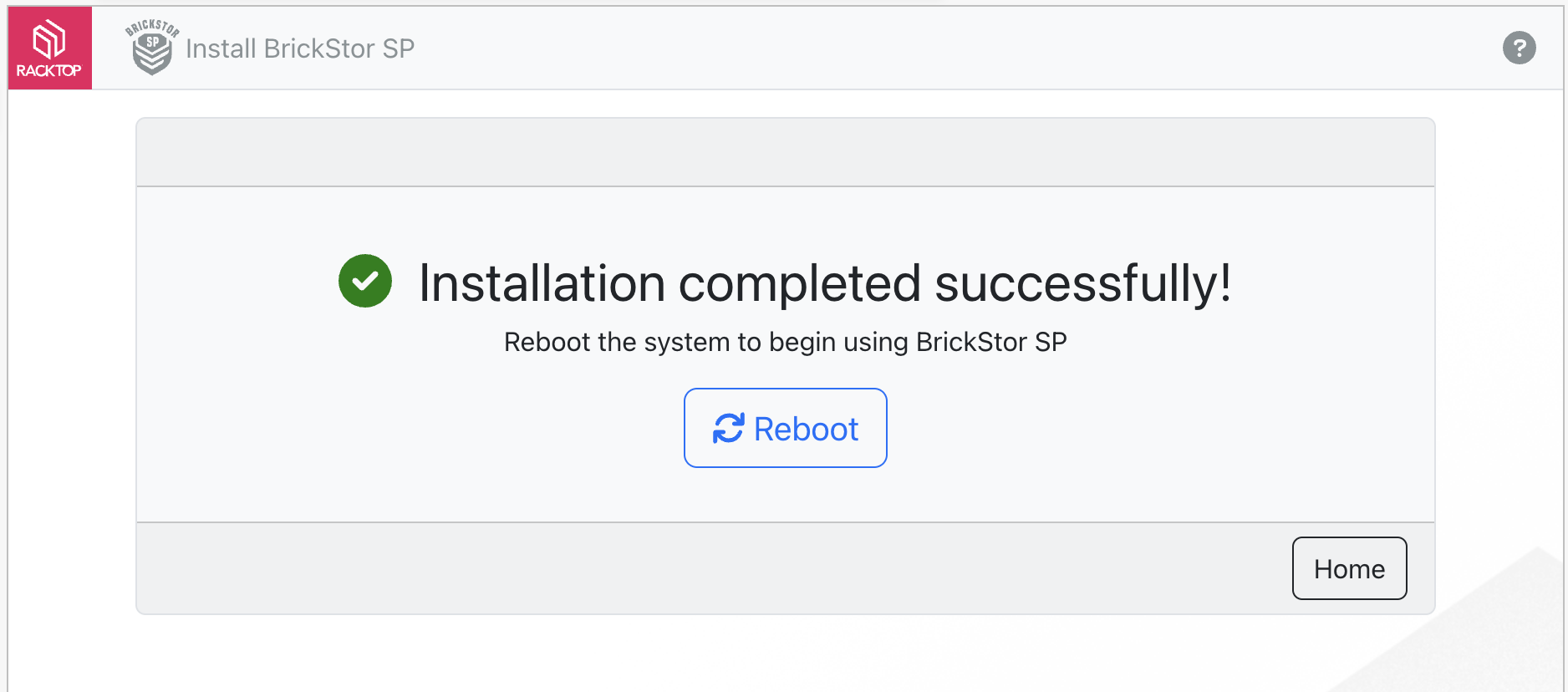Select the SP emblem in the BrickStor logo

point(152,40)
